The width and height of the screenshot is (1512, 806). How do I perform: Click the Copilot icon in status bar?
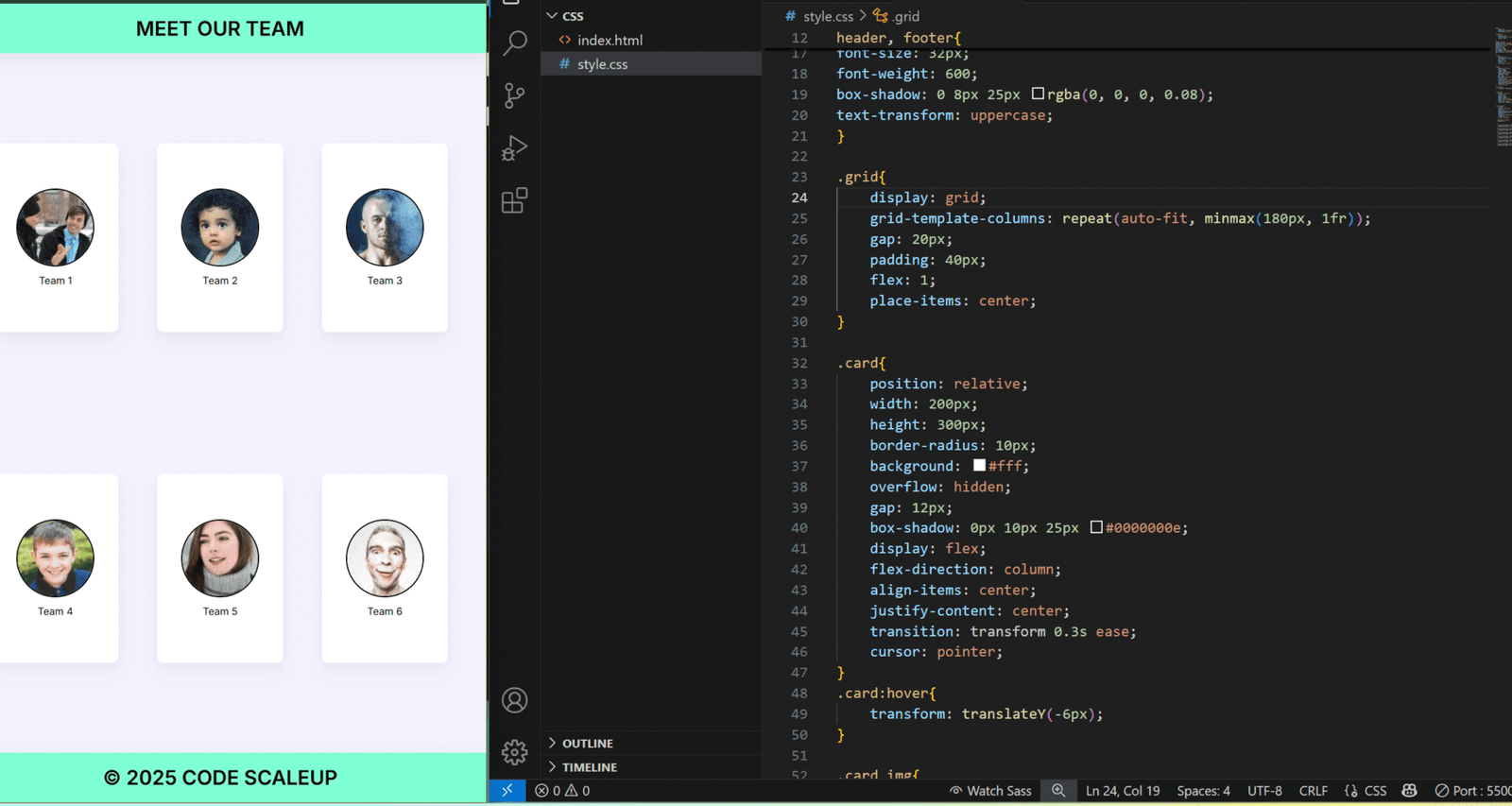[1409, 791]
